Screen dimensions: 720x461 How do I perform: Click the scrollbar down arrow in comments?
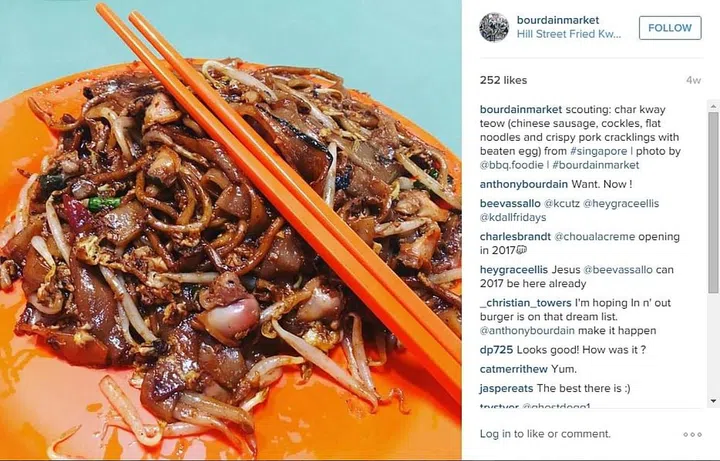713,401
